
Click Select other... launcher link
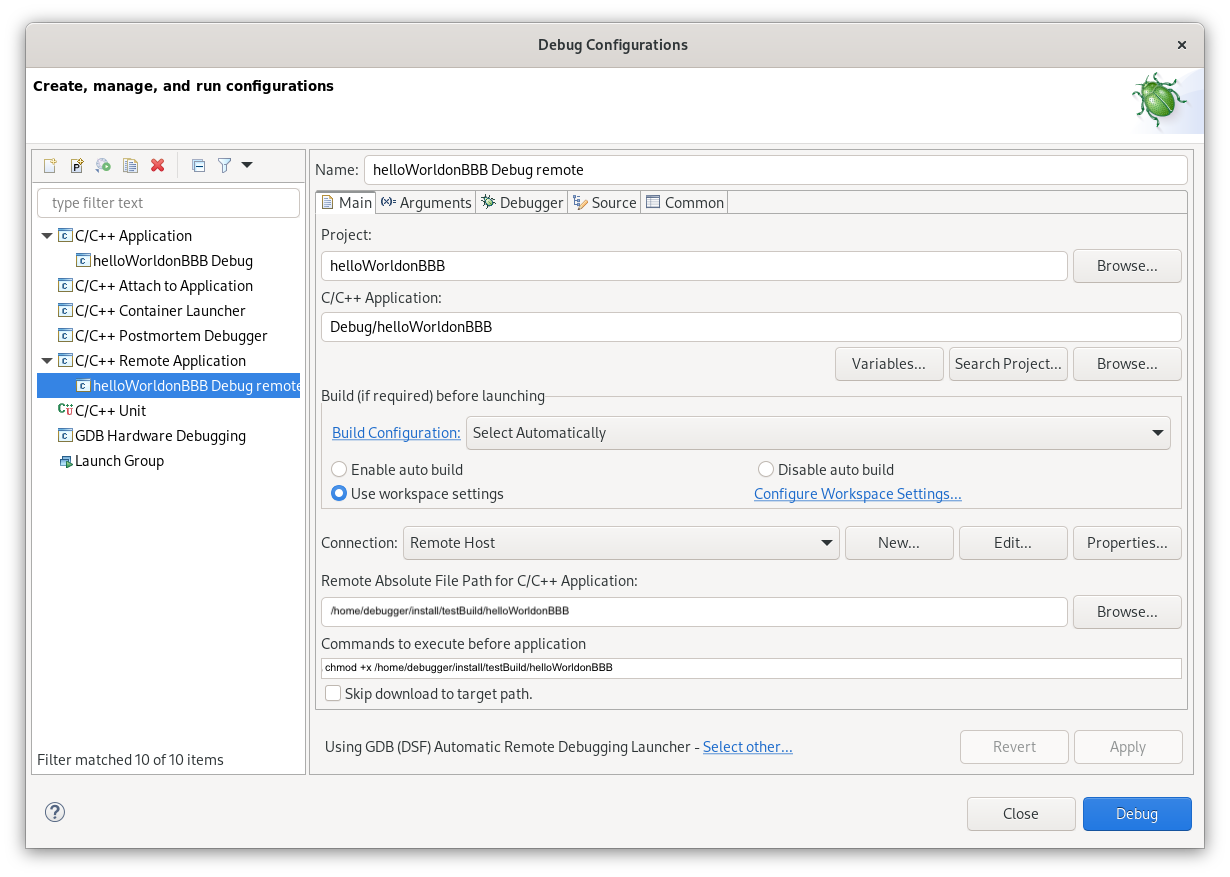(x=747, y=747)
